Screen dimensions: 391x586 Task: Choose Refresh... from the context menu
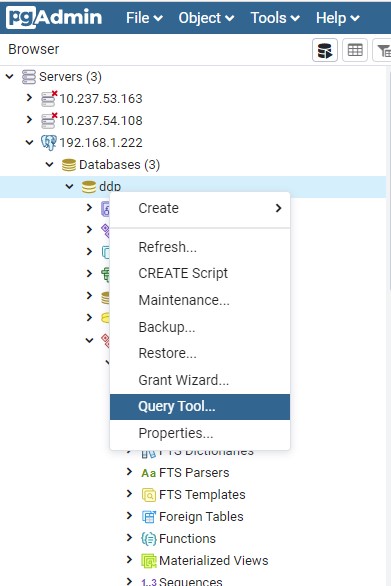tap(200, 247)
